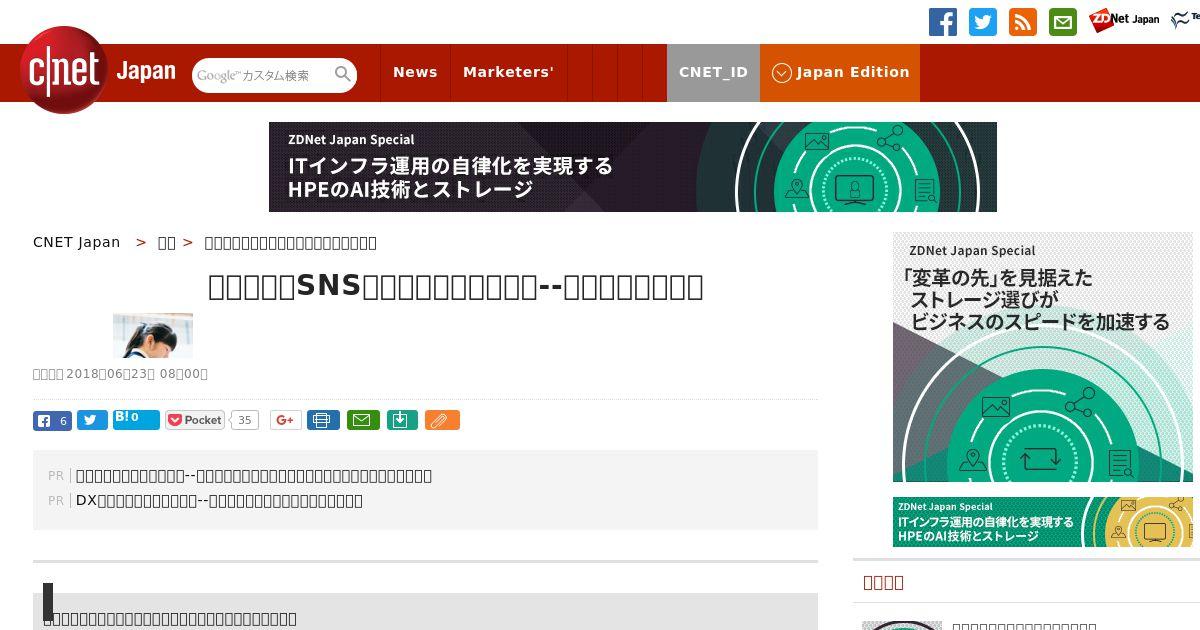Open the News menu
The image size is (1200, 630).
coord(415,73)
